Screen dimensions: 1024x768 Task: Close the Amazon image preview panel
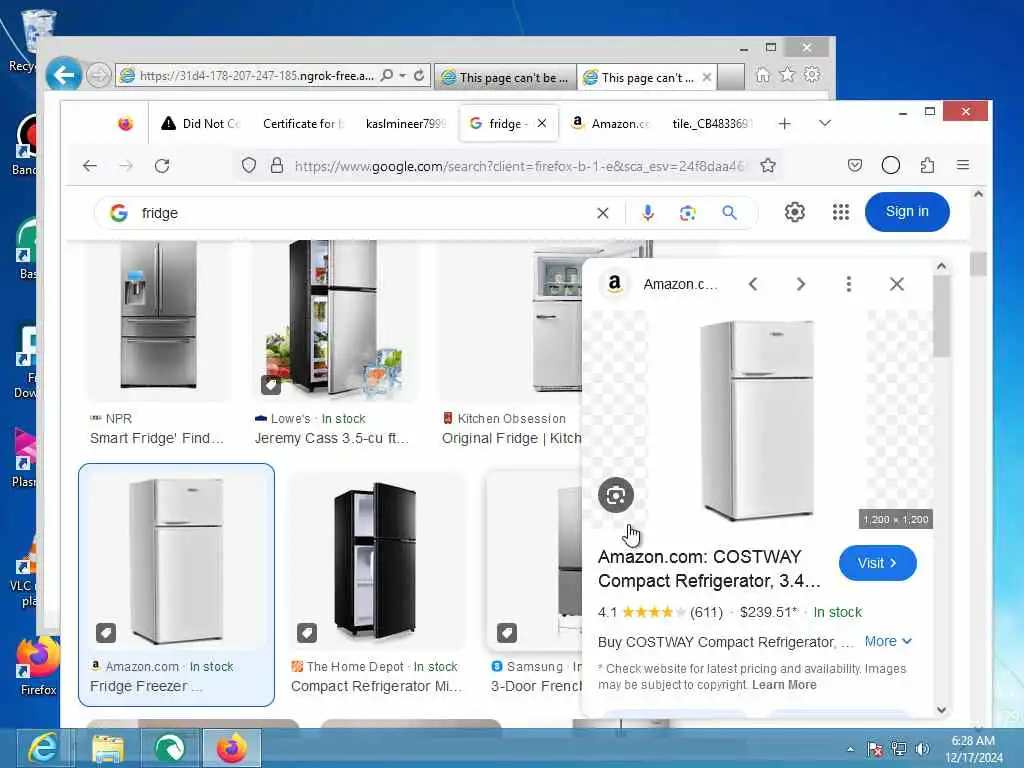[x=897, y=284]
